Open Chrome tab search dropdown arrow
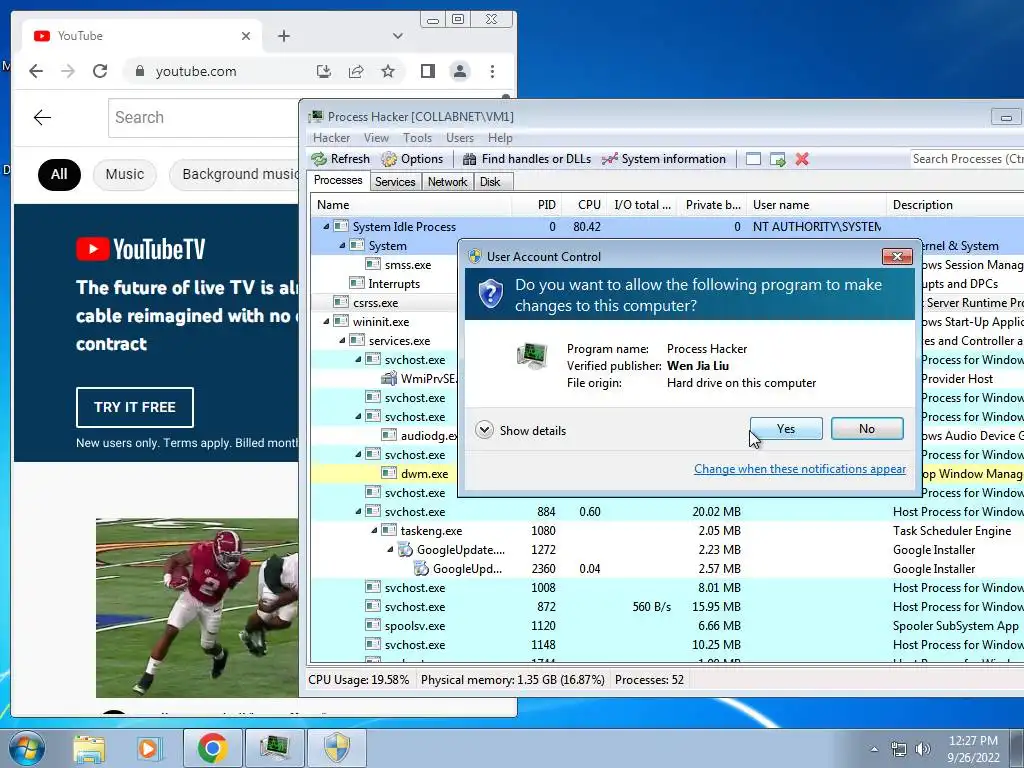 pyautogui.click(x=398, y=36)
